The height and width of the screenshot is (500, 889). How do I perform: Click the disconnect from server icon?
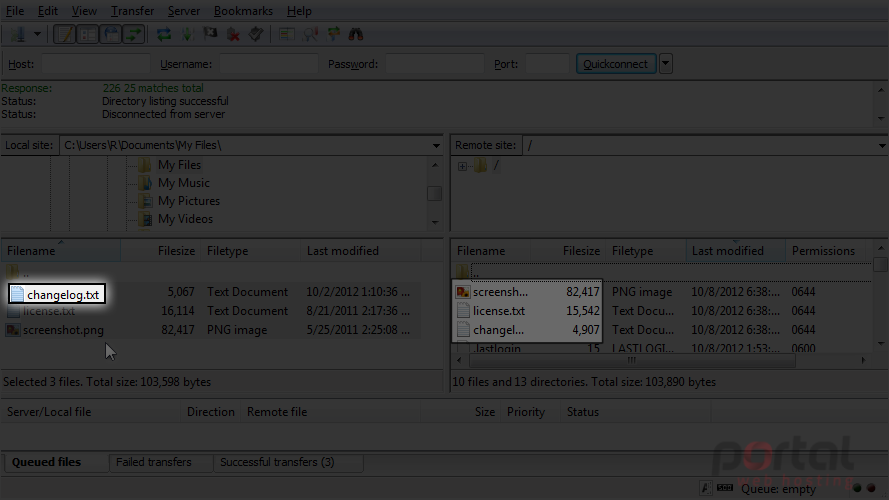click(233, 35)
